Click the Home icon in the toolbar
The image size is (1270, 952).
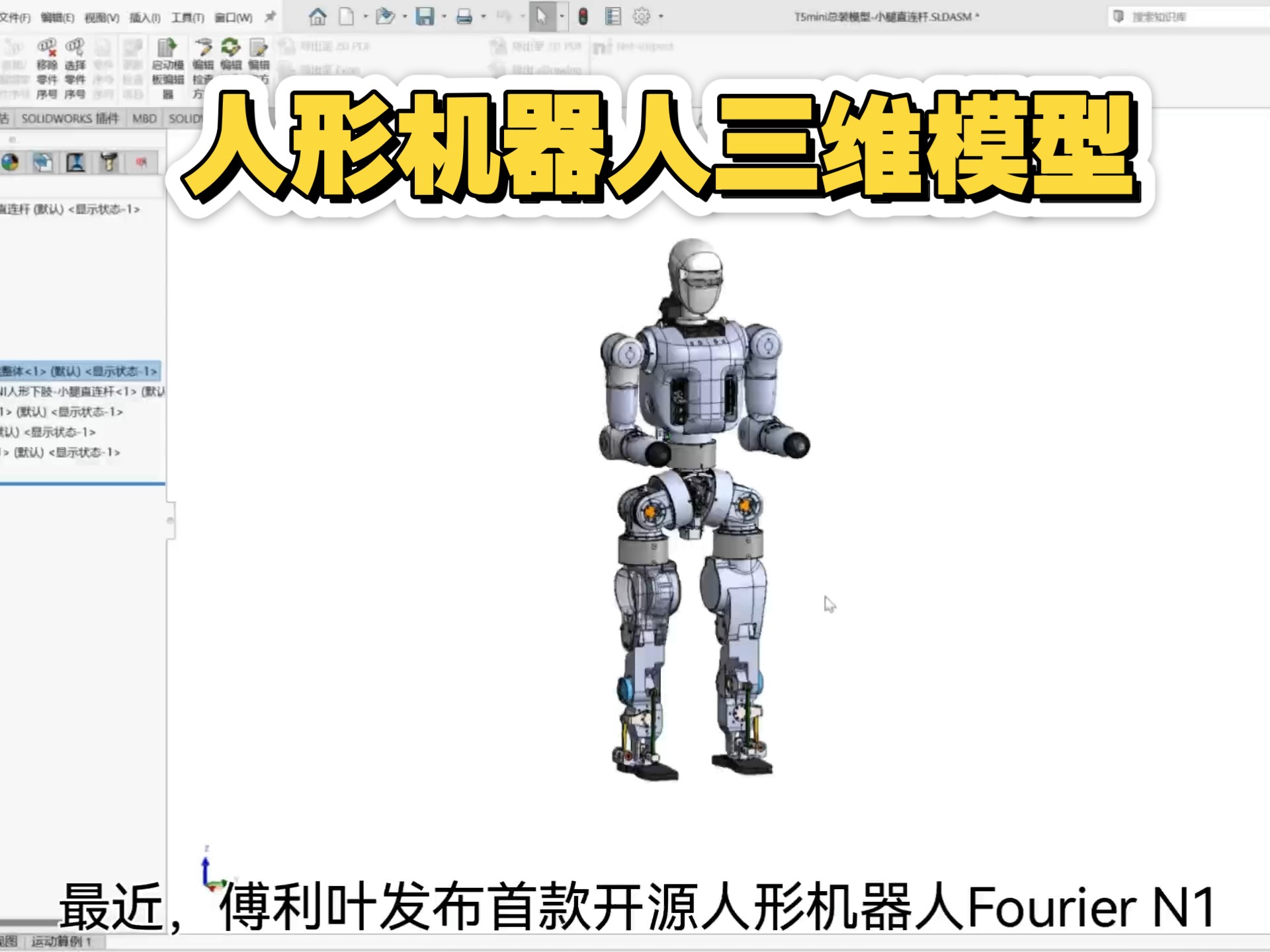tap(318, 18)
